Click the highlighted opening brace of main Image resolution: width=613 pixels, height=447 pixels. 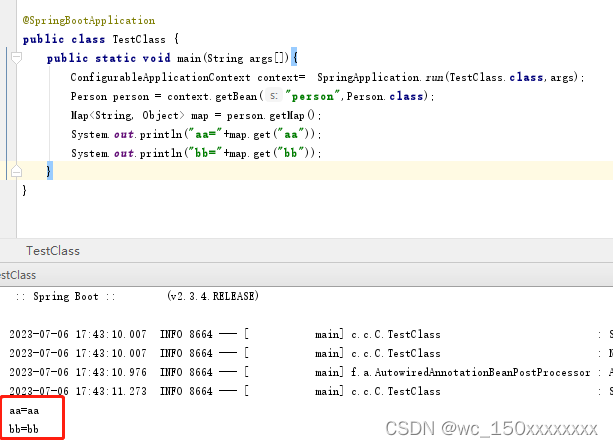(294, 58)
